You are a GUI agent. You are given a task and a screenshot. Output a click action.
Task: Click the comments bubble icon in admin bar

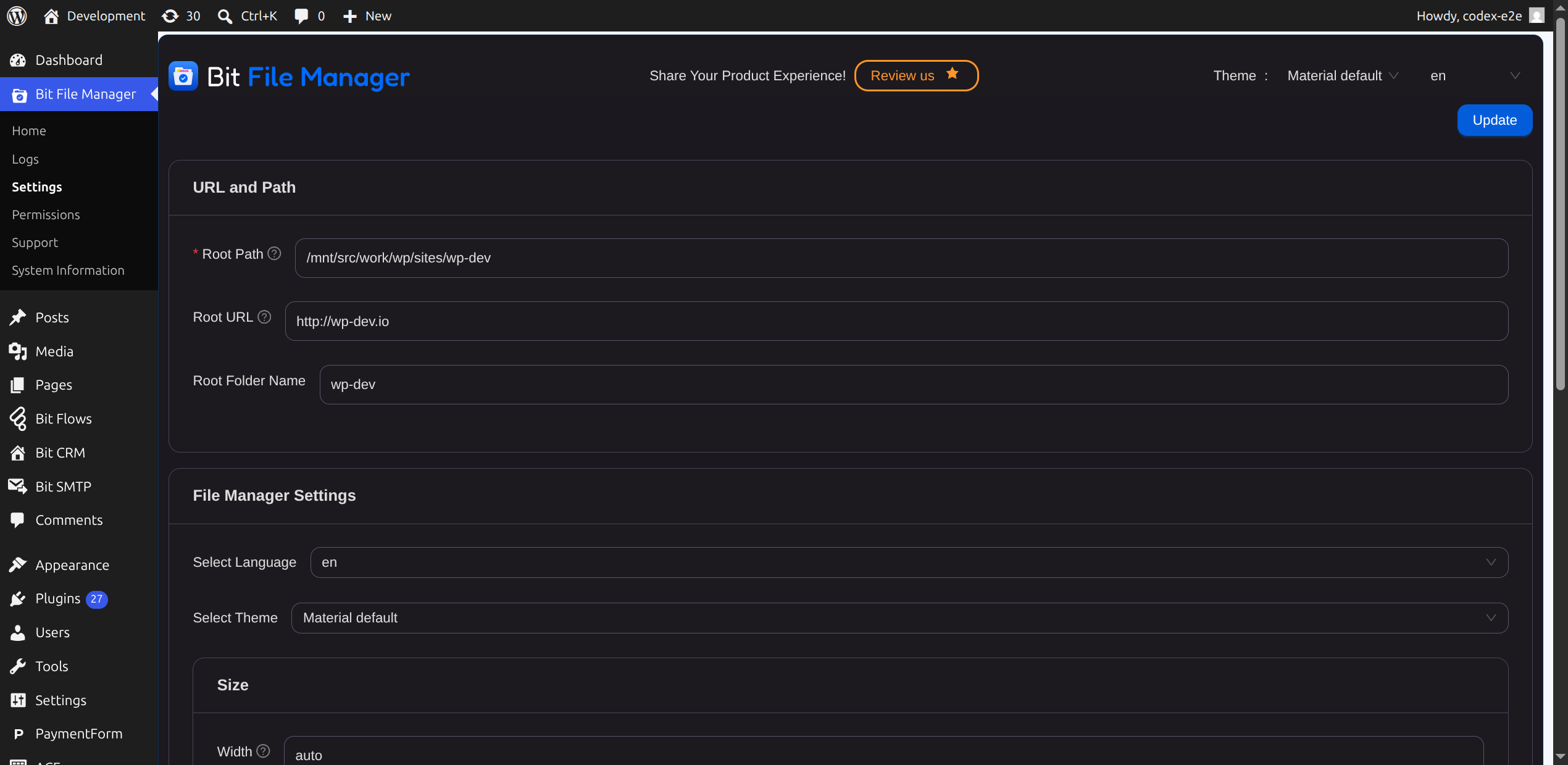pos(301,16)
